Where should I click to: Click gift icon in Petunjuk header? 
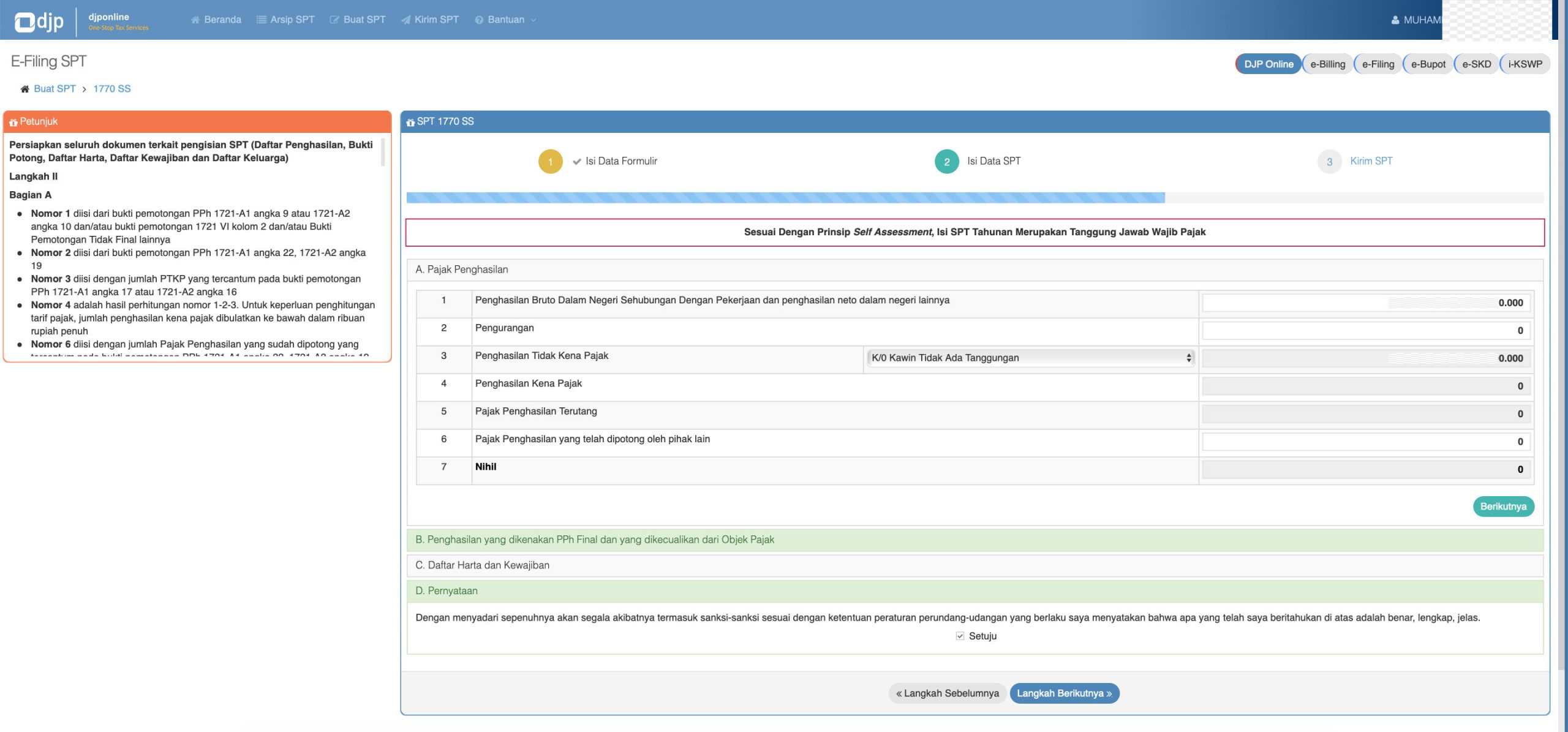[x=13, y=122]
